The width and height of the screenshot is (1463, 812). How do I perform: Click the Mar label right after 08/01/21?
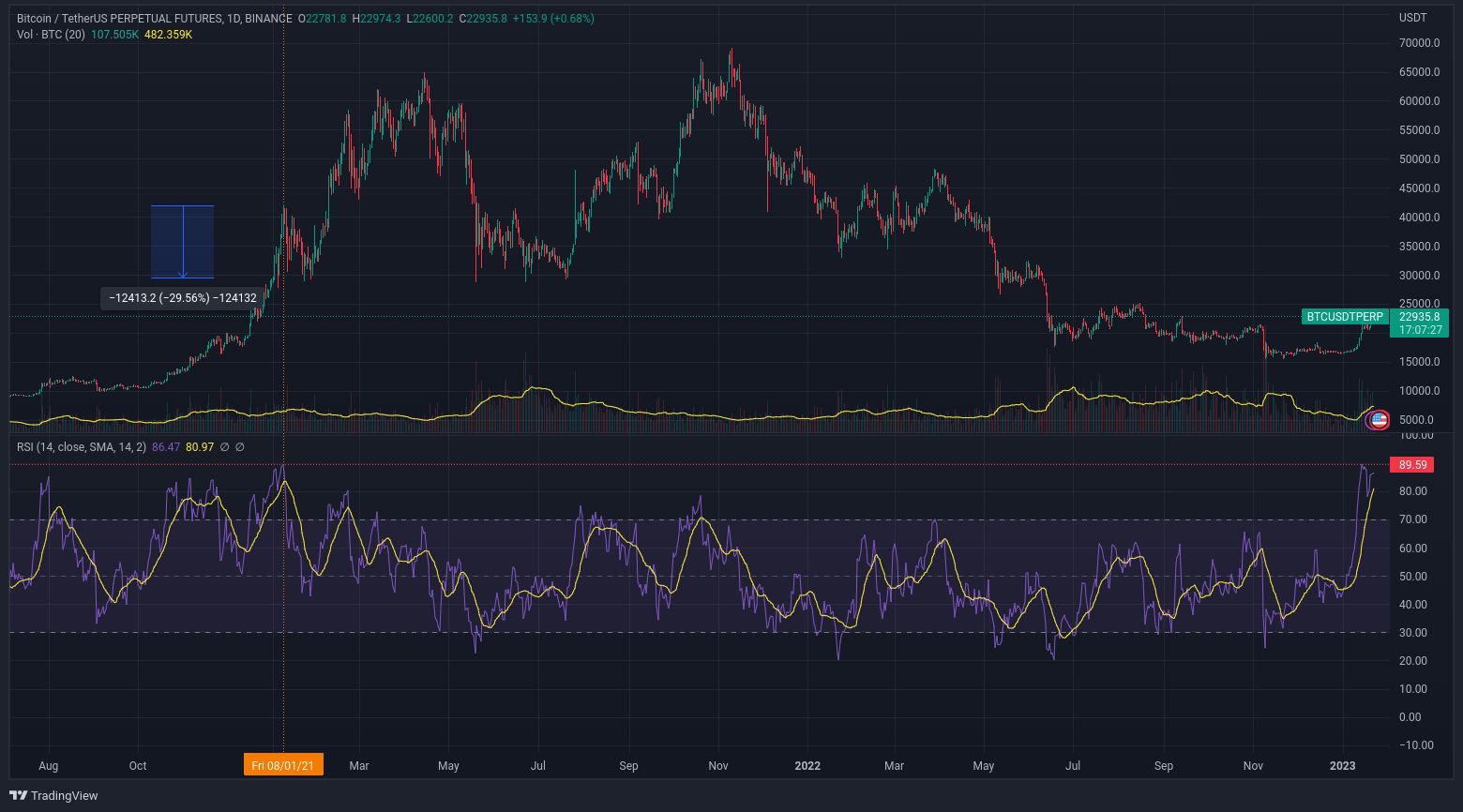pos(359,766)
